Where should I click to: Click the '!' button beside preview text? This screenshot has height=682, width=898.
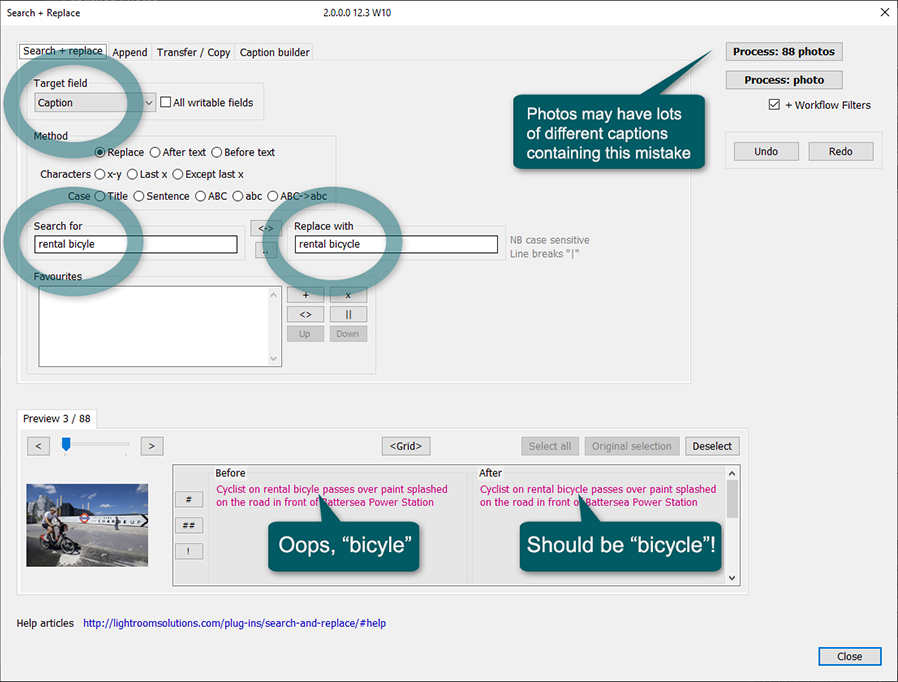click(188, 551)
